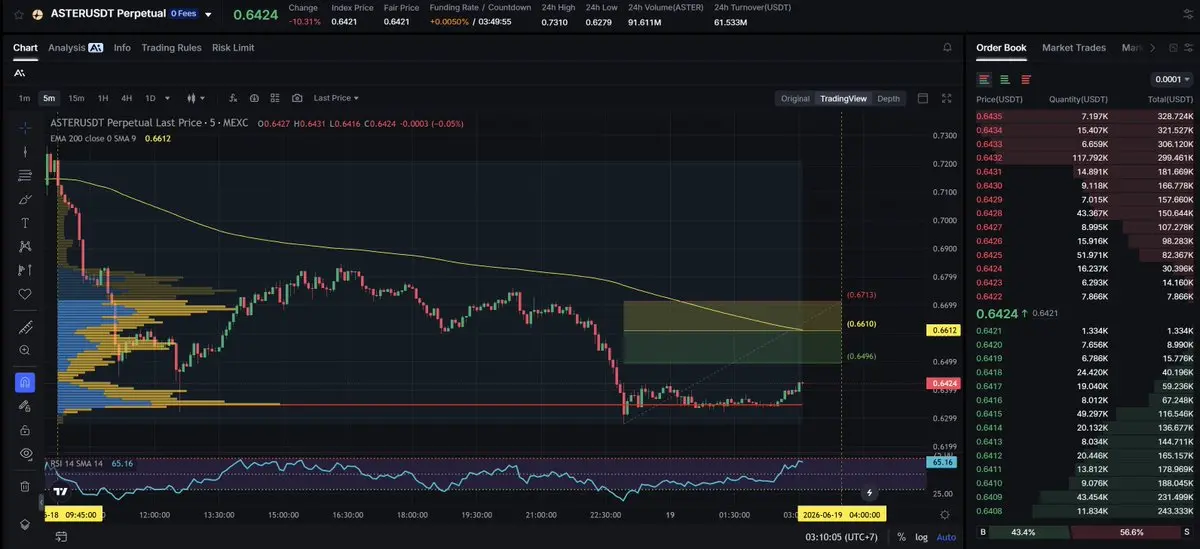Open the Trading Rules tab
Screen dimensions: 1200x549
(x=171, y=47)
